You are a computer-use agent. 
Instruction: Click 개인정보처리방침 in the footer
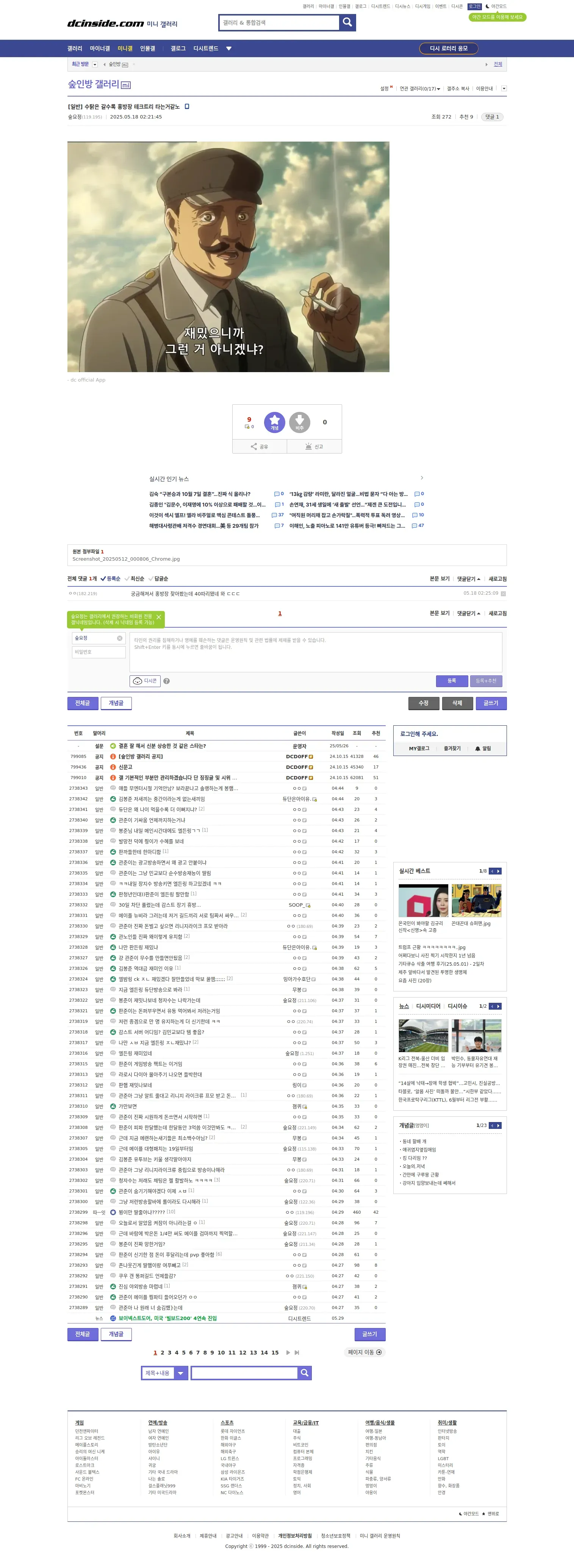(295, 1536)
